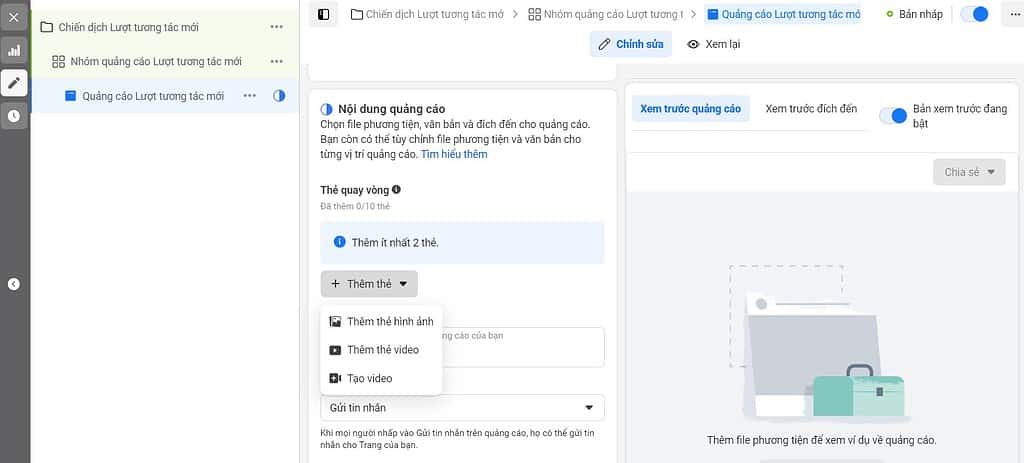Open options menu for Chiến dịch row
The image size is (1024, 463).
pyautogui.click(x=277, y=27)
